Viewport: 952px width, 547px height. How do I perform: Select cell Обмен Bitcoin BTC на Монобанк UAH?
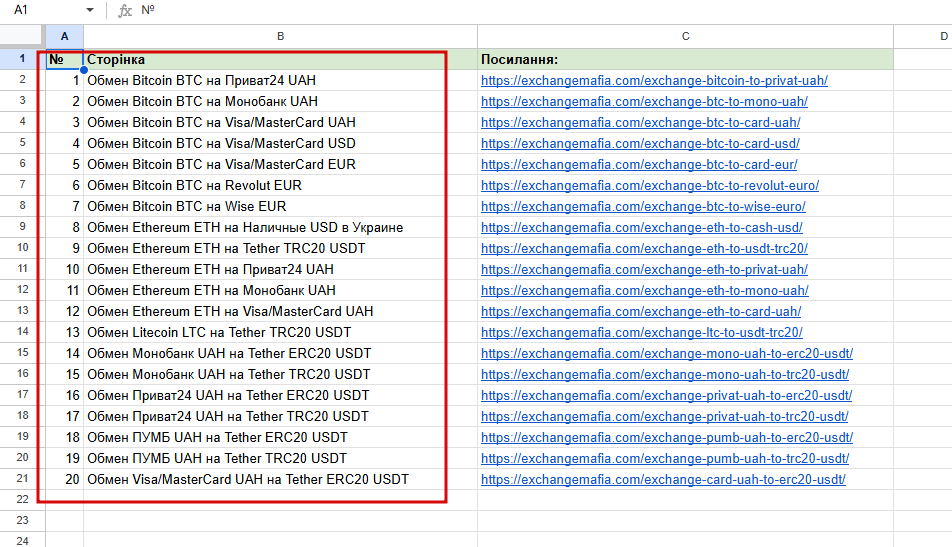coord(280,101)
